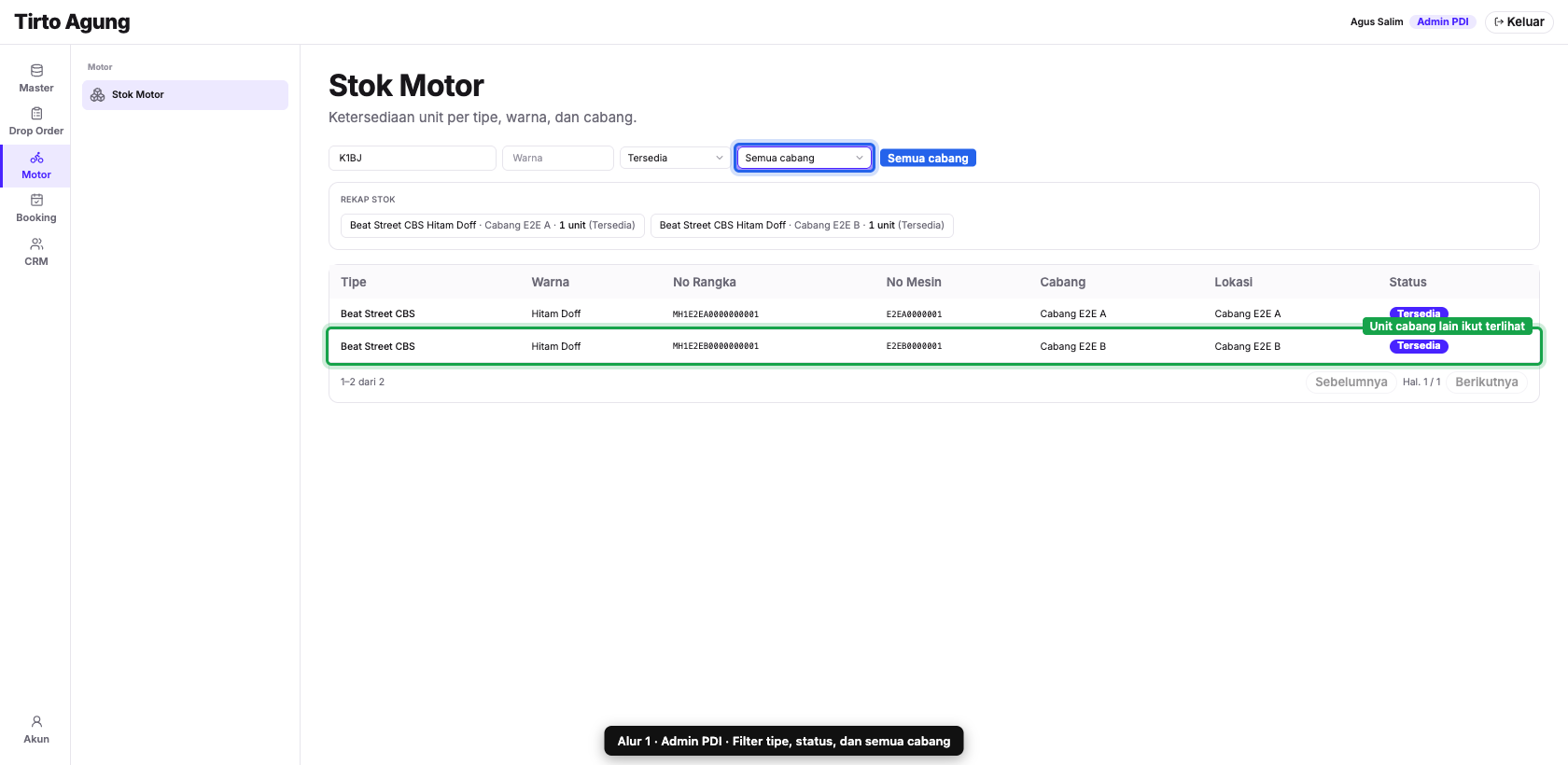Click the K1BJ type filter field
Screen dimensions: 1568x765
click(x=413, y=159)
